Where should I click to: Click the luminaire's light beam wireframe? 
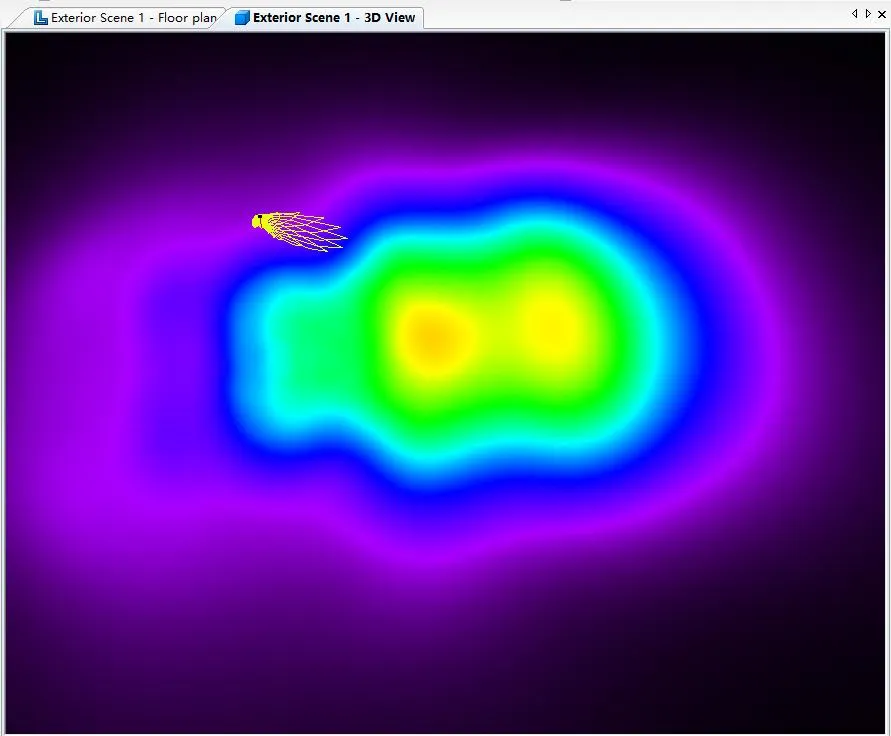coord(310,232)
